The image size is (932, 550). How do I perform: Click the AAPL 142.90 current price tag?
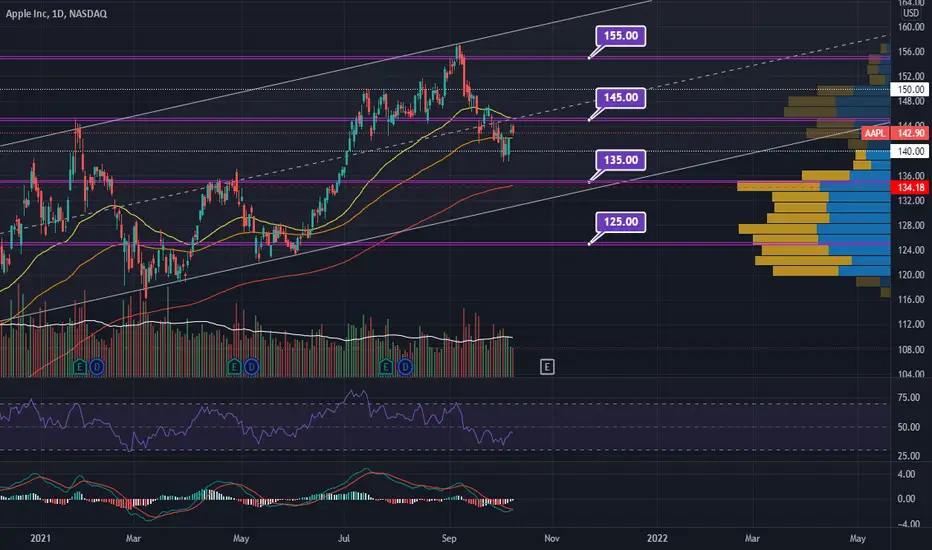895,133
